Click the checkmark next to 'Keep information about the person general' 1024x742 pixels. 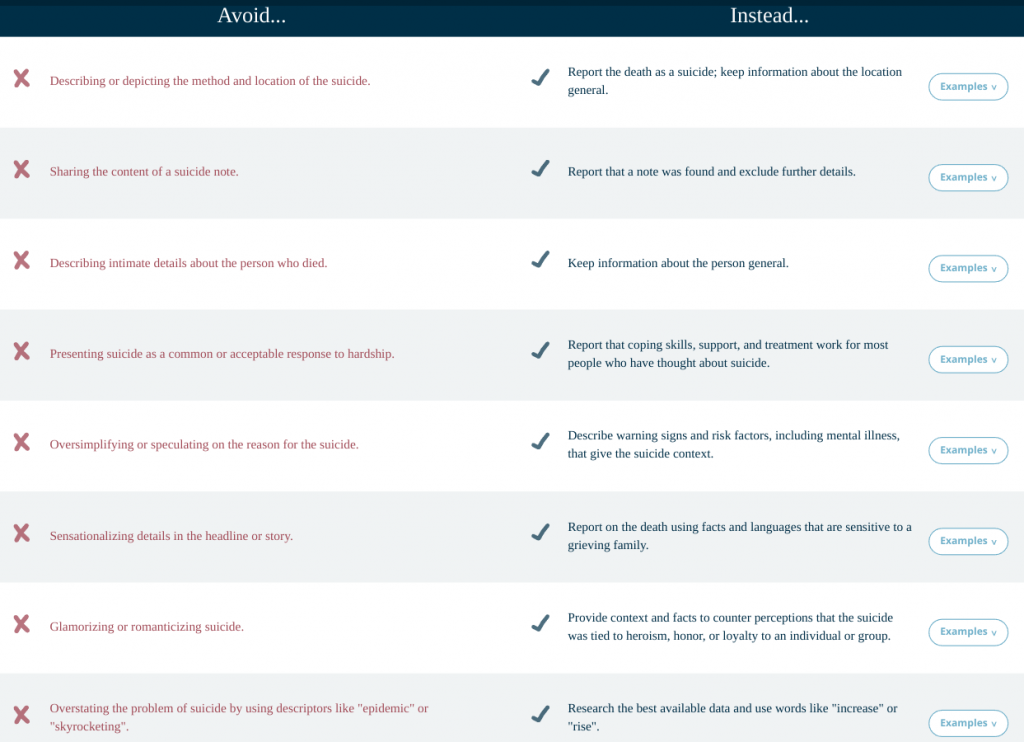coord(540,260)
